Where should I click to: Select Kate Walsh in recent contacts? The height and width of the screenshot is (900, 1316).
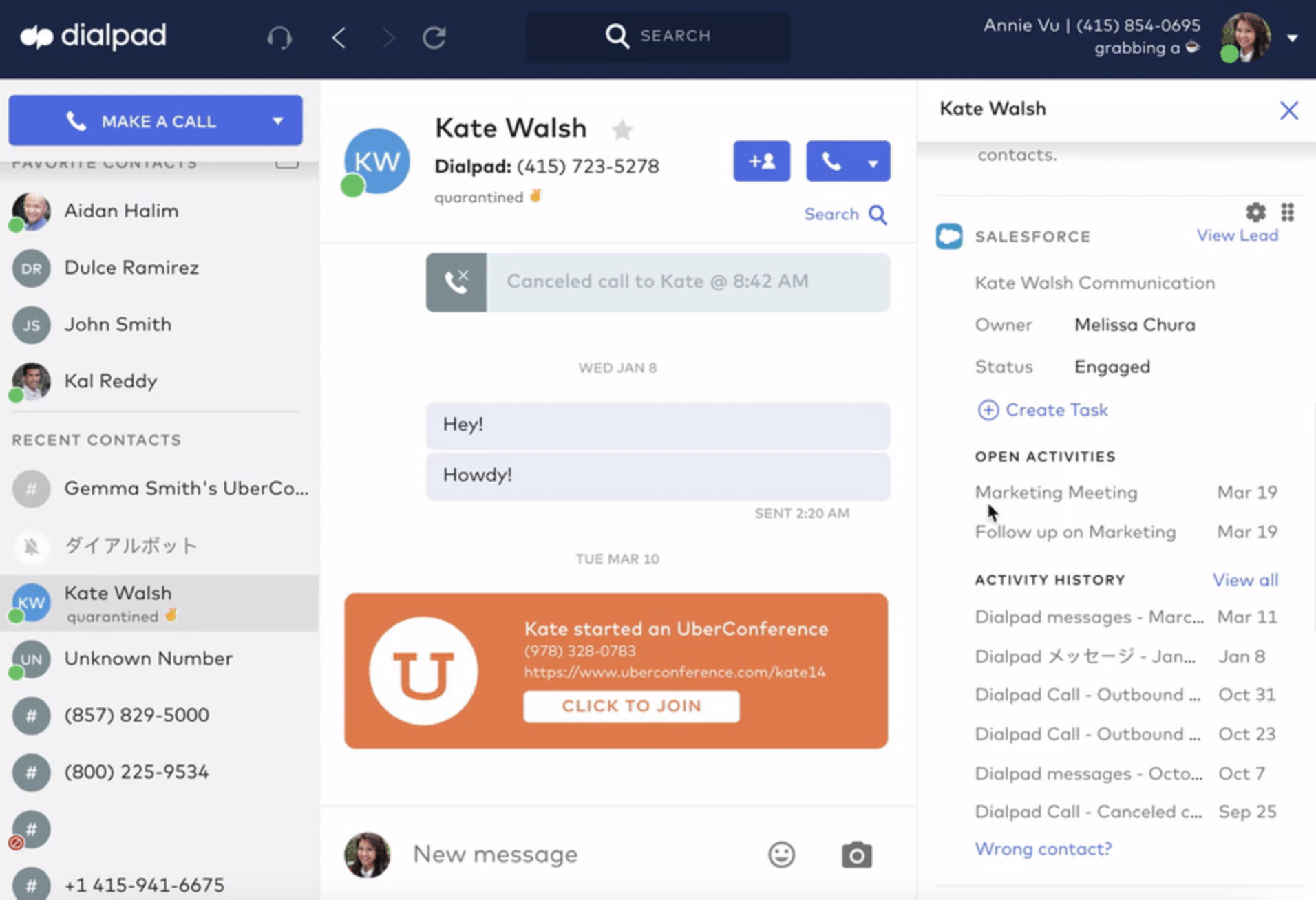[159, 603]
